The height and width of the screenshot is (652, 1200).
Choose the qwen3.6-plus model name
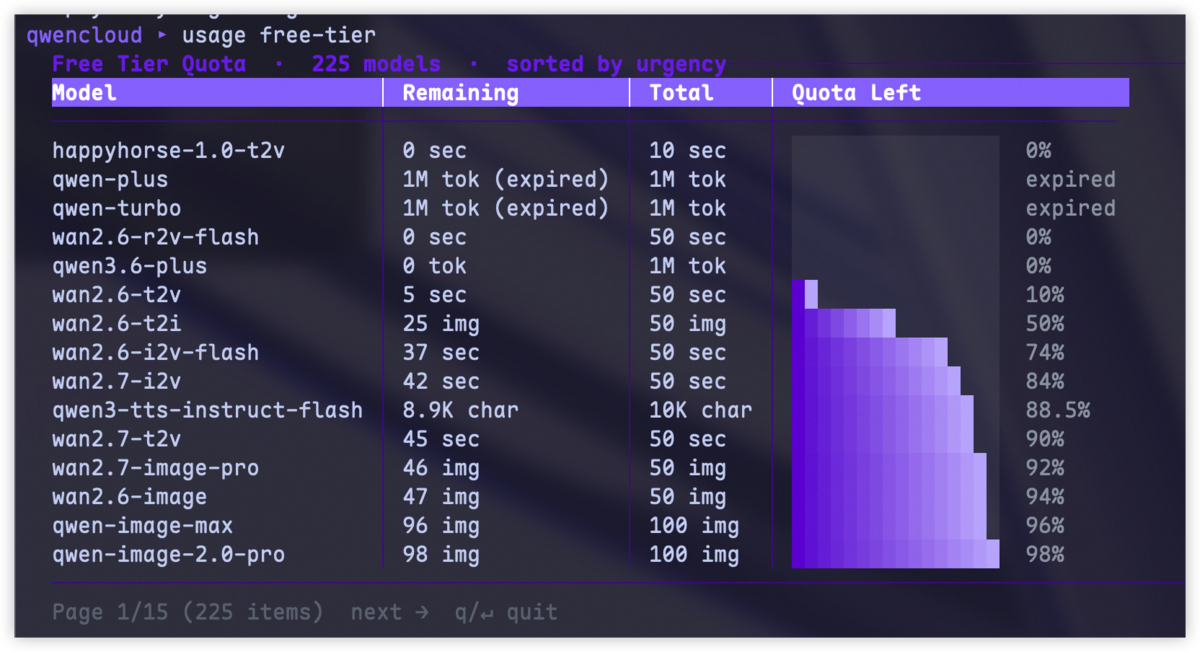tap(130, 267)
